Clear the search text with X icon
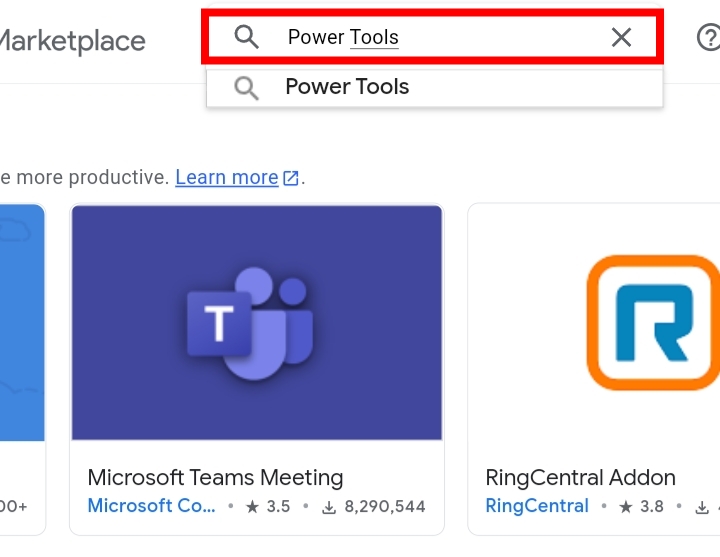Viewport: 720px width, 557px height. point(621,37)
